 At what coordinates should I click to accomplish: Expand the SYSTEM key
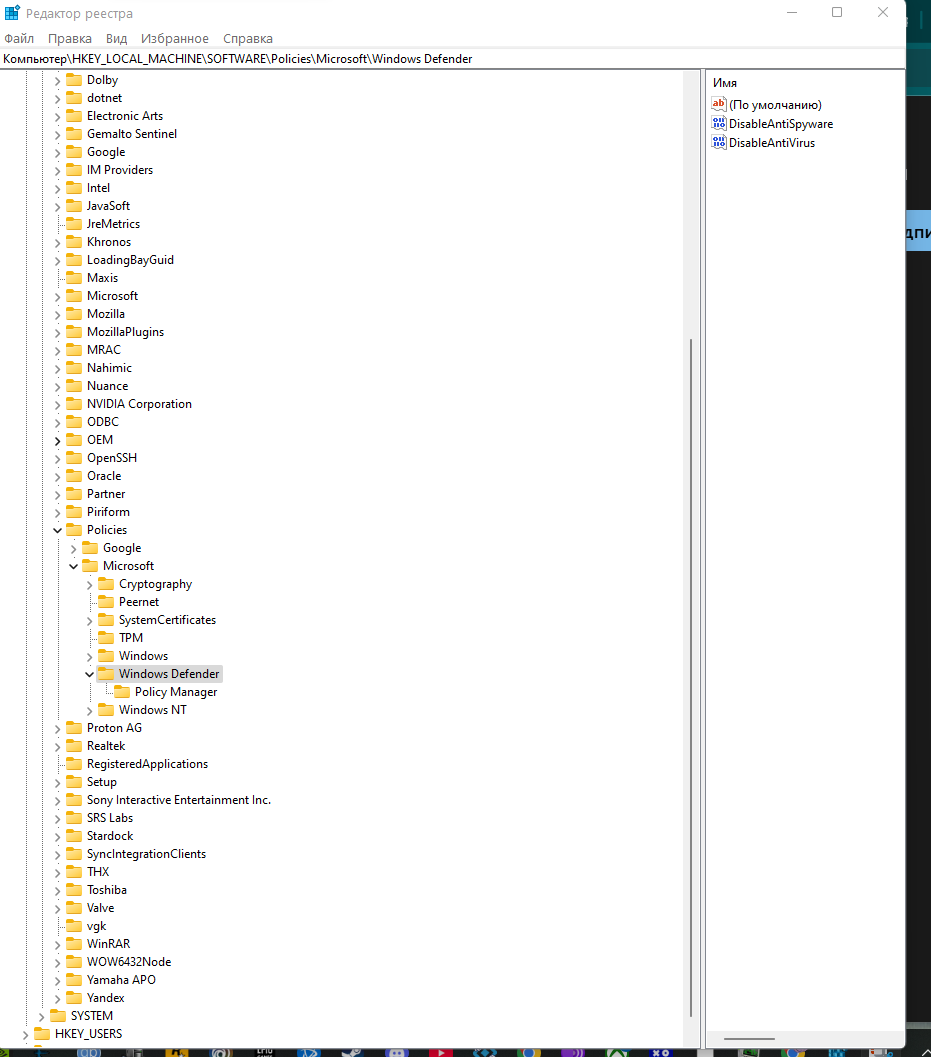click(x=41, y=1016)
